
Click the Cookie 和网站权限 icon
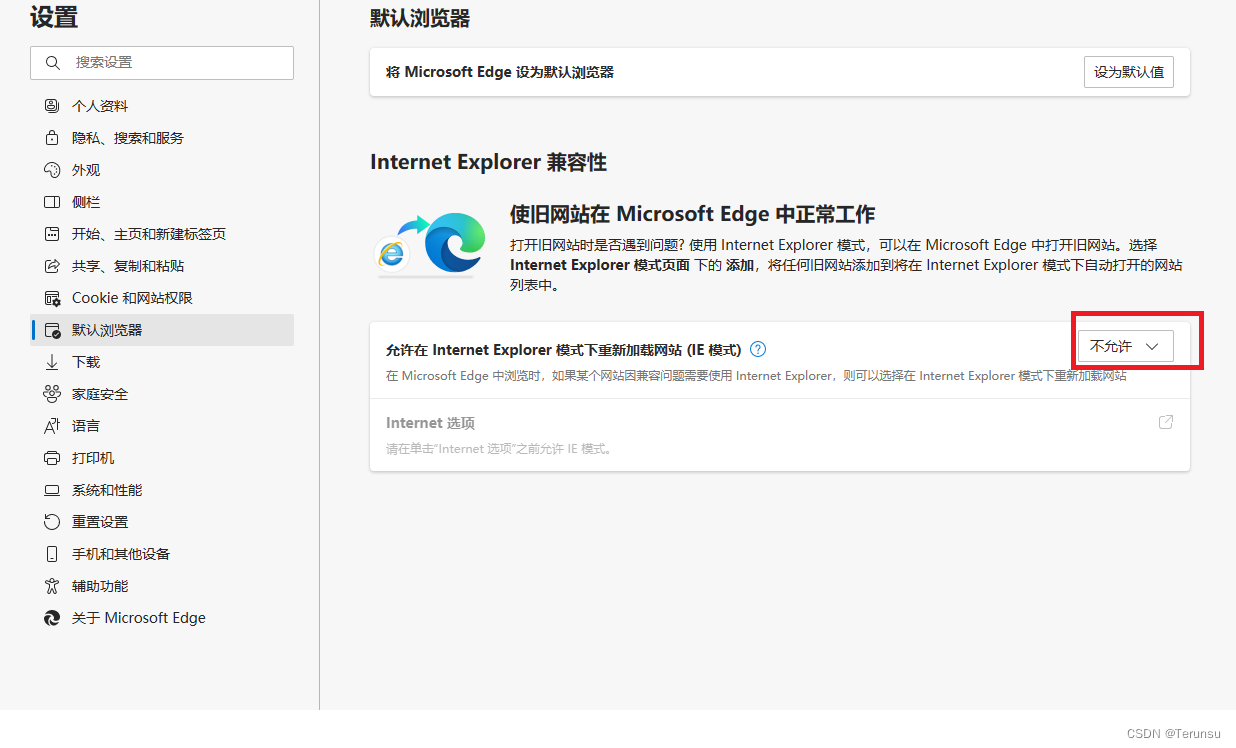coord(52,298)
